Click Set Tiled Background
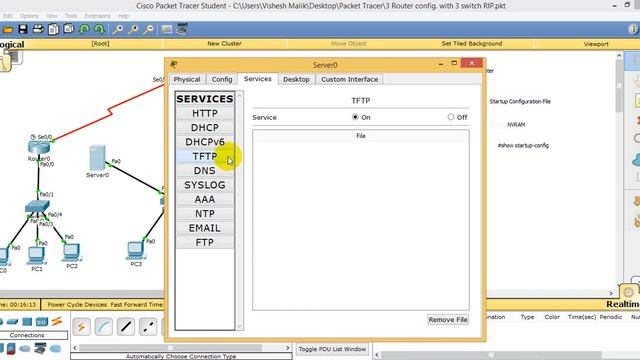This screenshot has height=360, width=640. [472, 43]
